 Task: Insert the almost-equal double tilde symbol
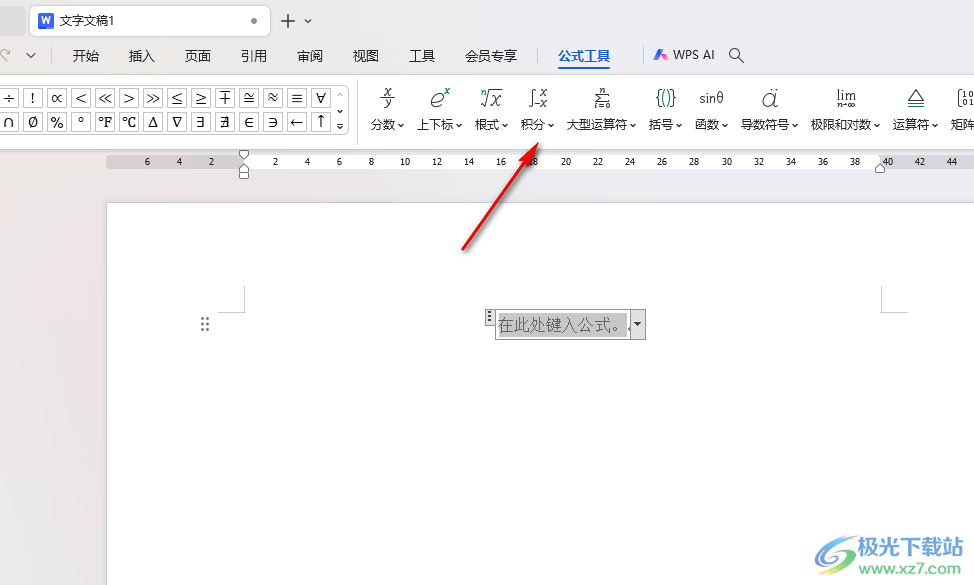tap(273, 98)
